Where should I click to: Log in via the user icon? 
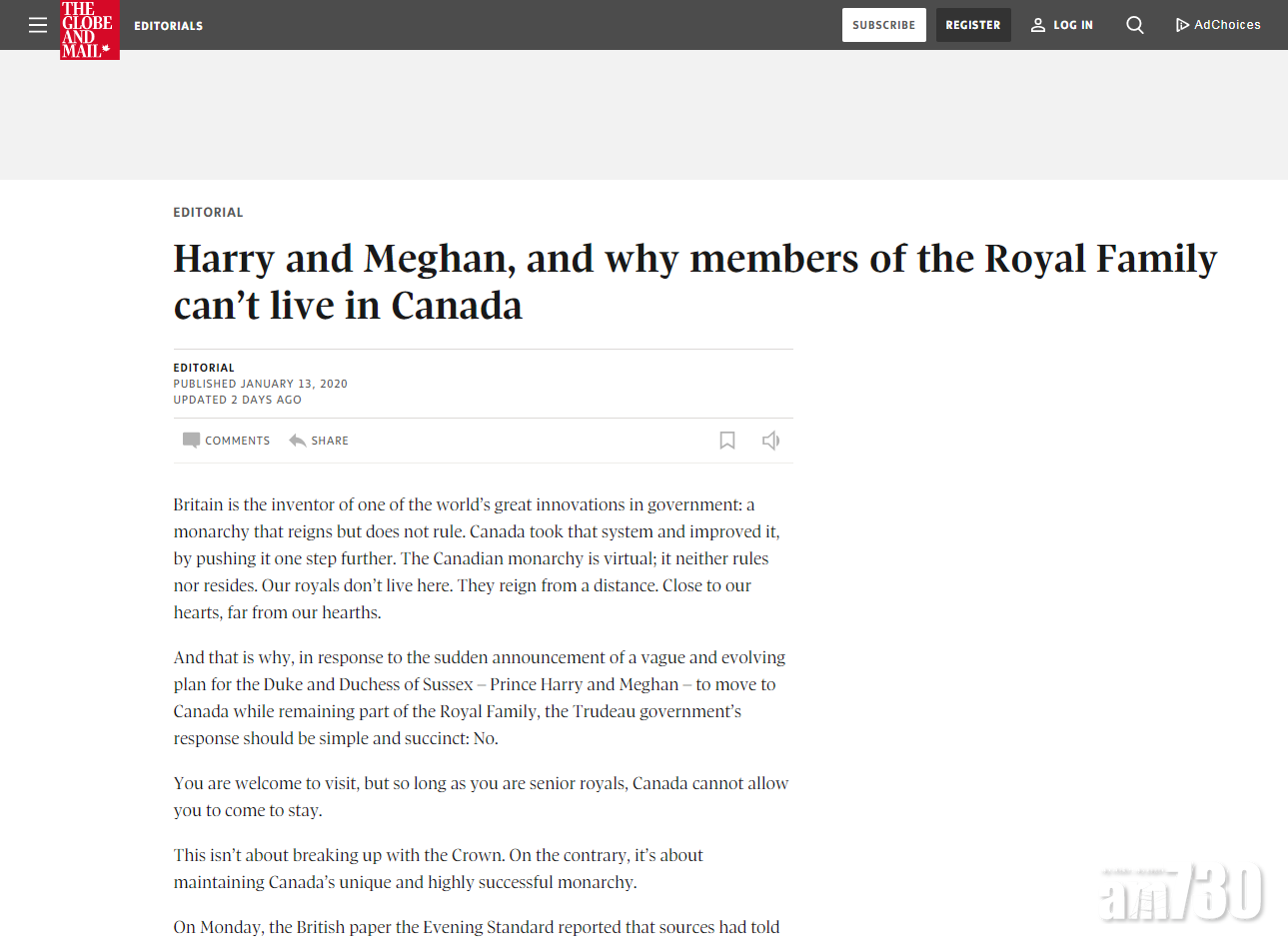1061,25
